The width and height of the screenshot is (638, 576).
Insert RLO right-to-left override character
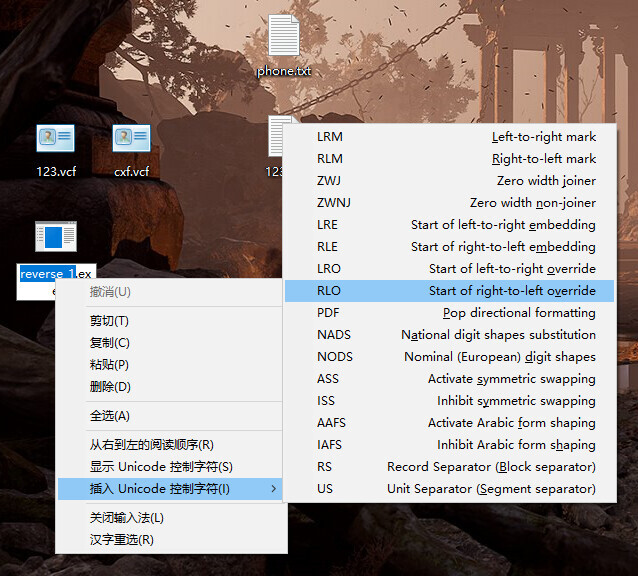click(450, 290)
